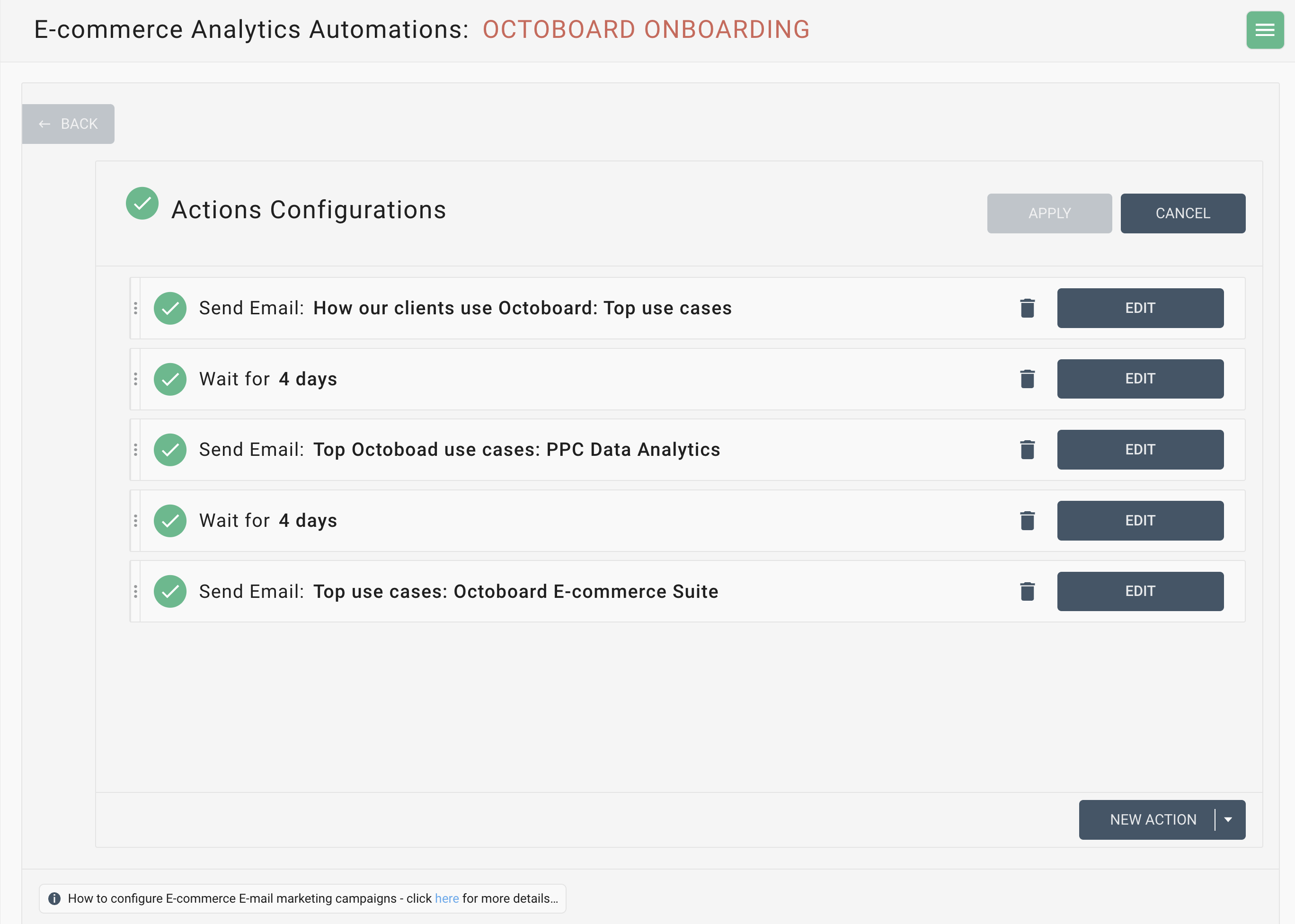The width and height of the screenshot is (1295, 924).
Task: Click the CANCEL button
Action: [x=1183, y=213]
